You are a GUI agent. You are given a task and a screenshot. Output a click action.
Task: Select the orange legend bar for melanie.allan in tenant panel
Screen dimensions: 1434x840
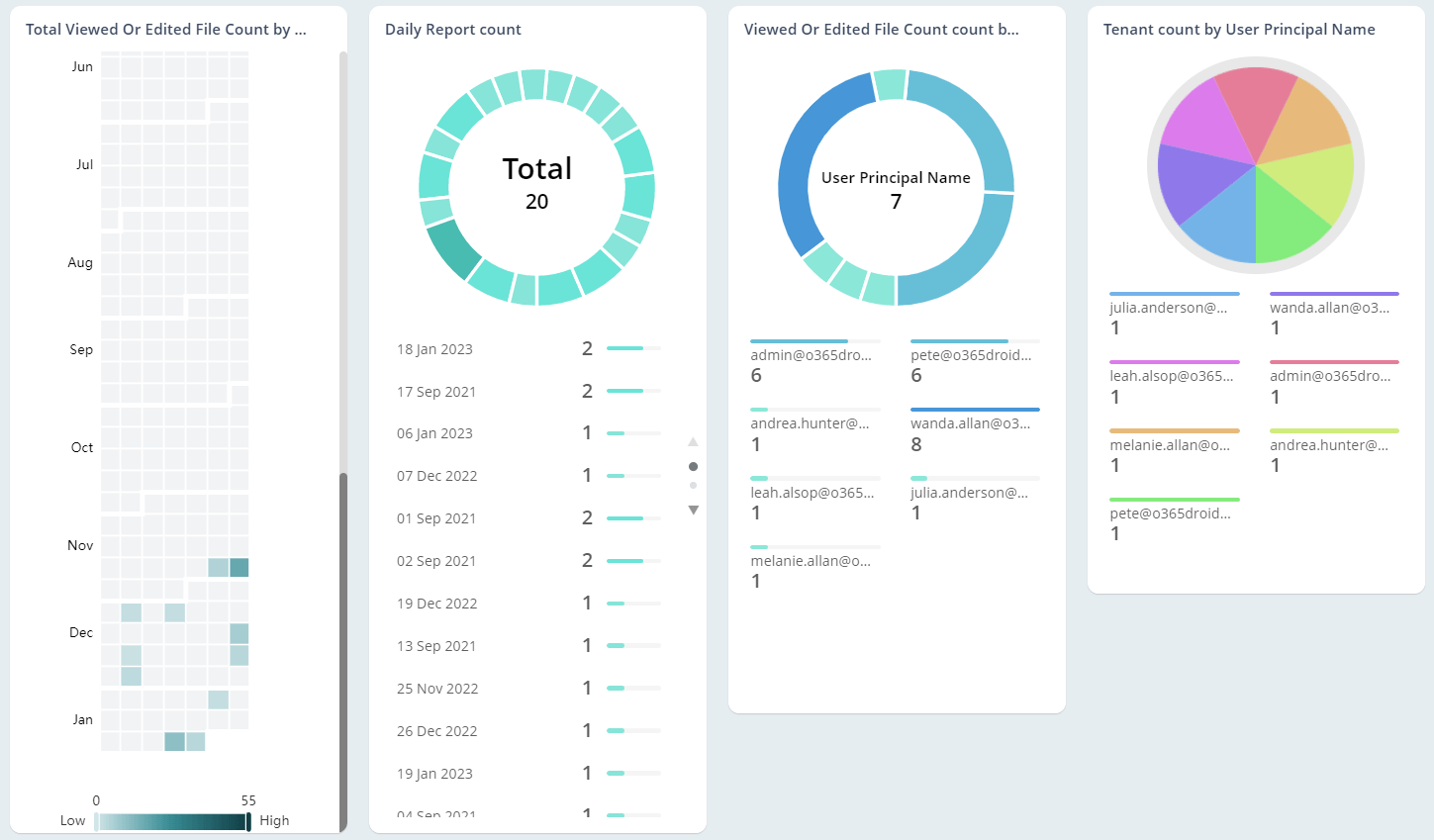coord(1175,429)
